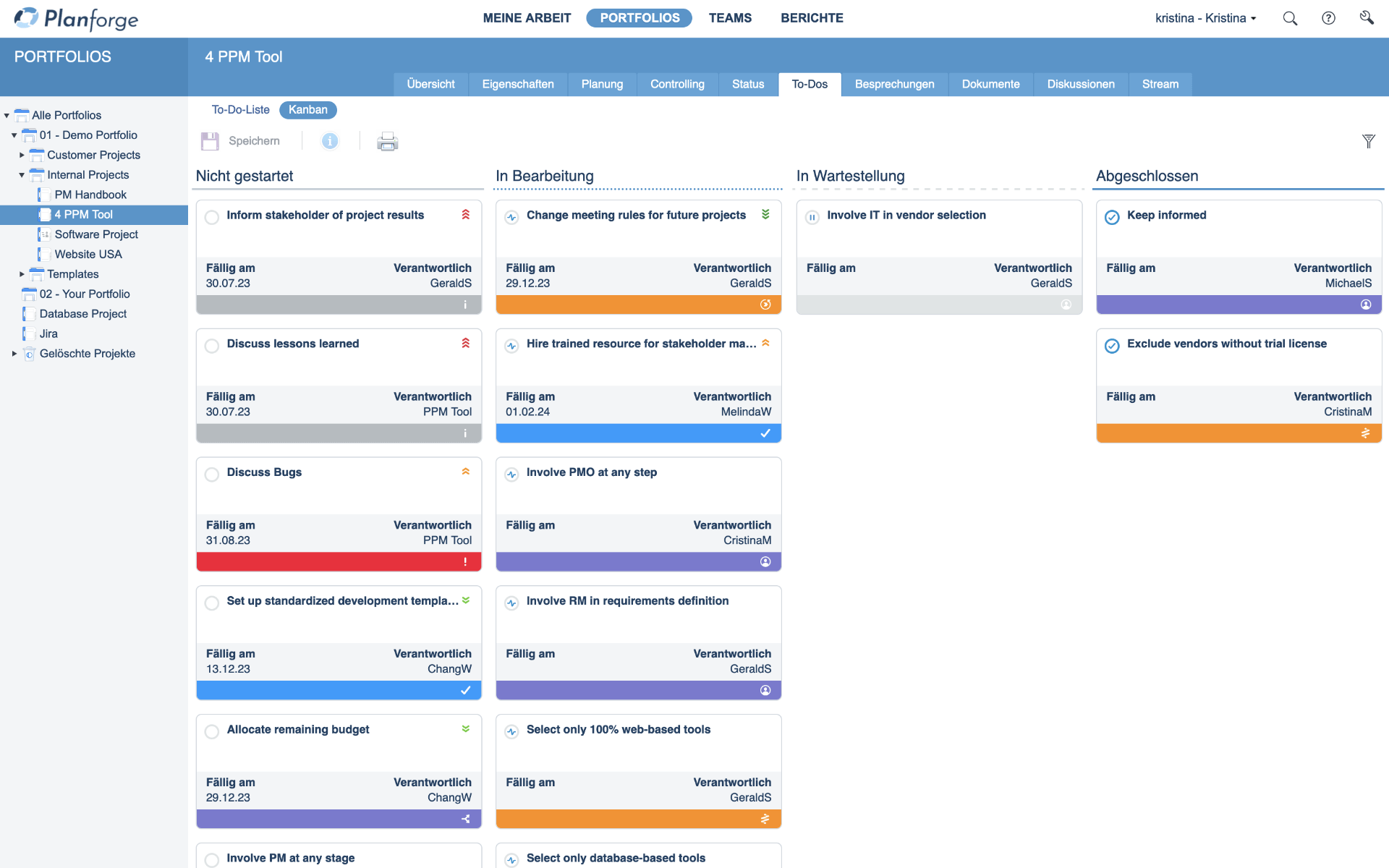Select Software Project in the portfolio tree
Viewport: 1389px width, 868px height.
pos(97,234)
